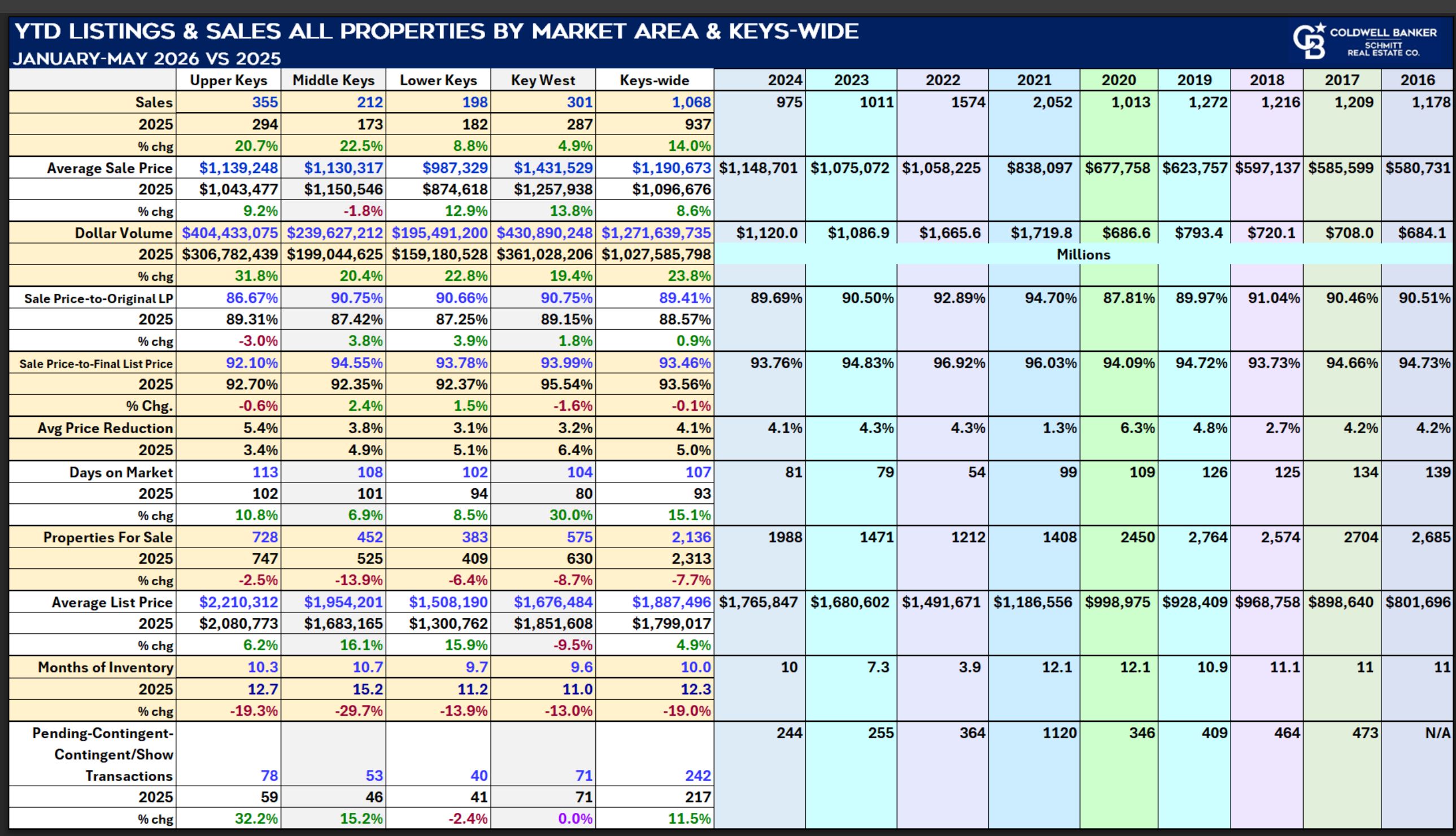Select Keys-wide dollar volume $1,271,639,735
1456x836 pixels.
tap(656, 233)
